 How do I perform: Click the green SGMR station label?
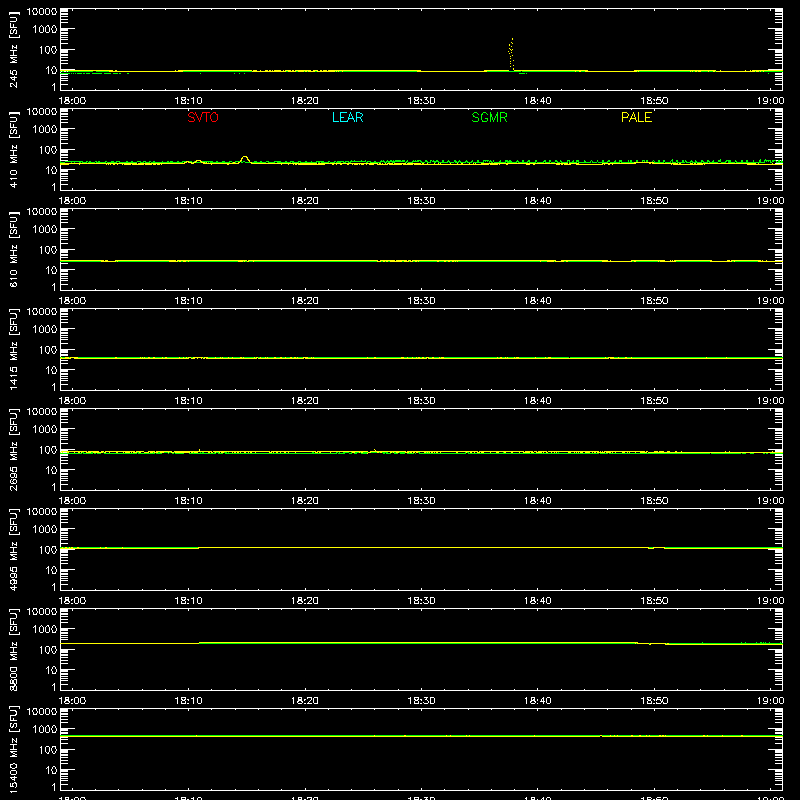[489, 117]
